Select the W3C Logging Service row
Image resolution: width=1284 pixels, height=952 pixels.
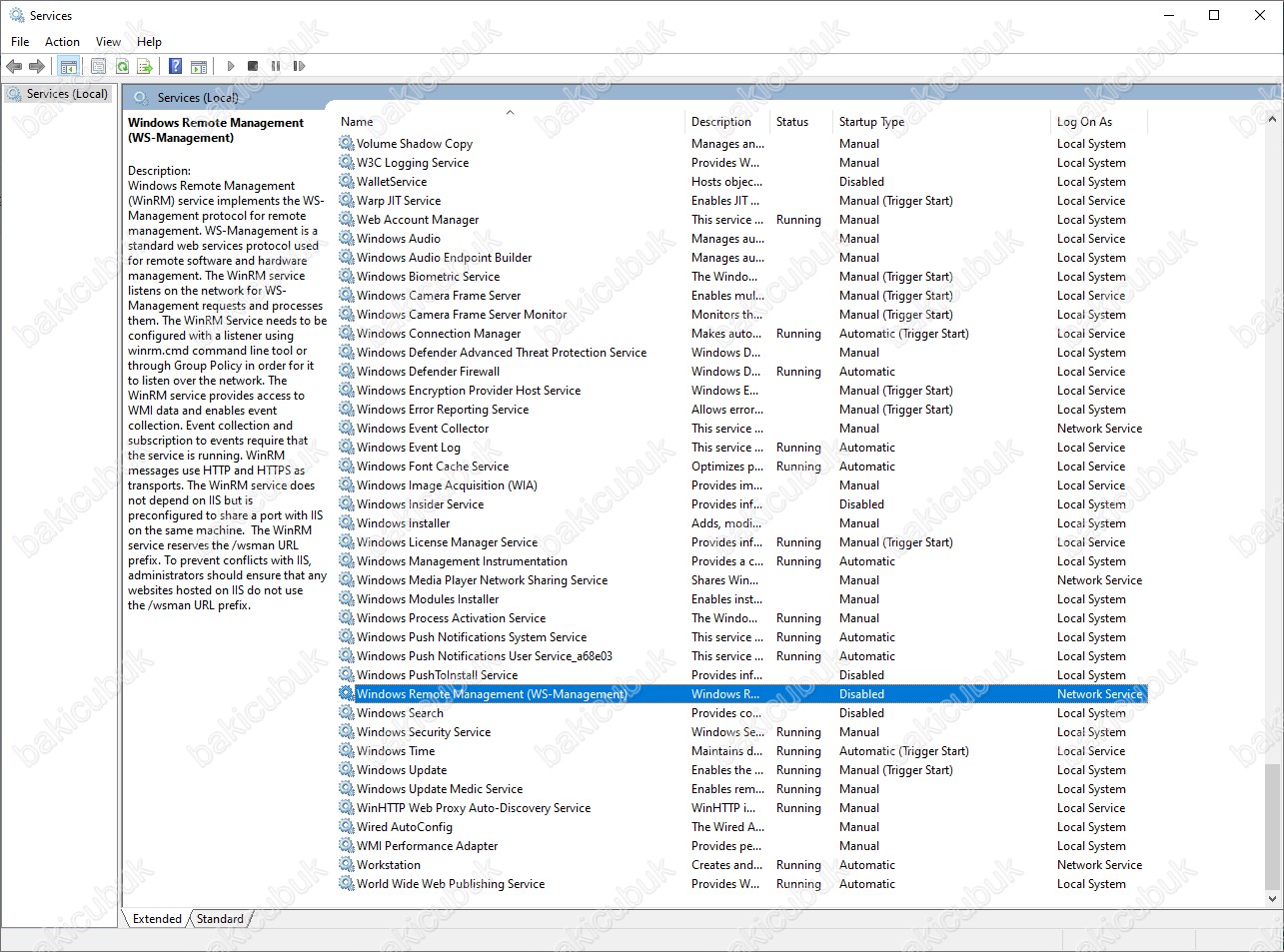pos(742,162)
